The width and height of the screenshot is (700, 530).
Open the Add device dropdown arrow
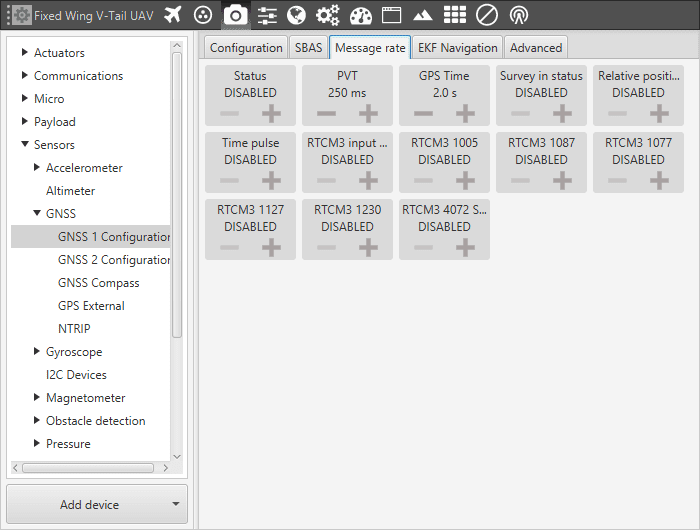176,504
